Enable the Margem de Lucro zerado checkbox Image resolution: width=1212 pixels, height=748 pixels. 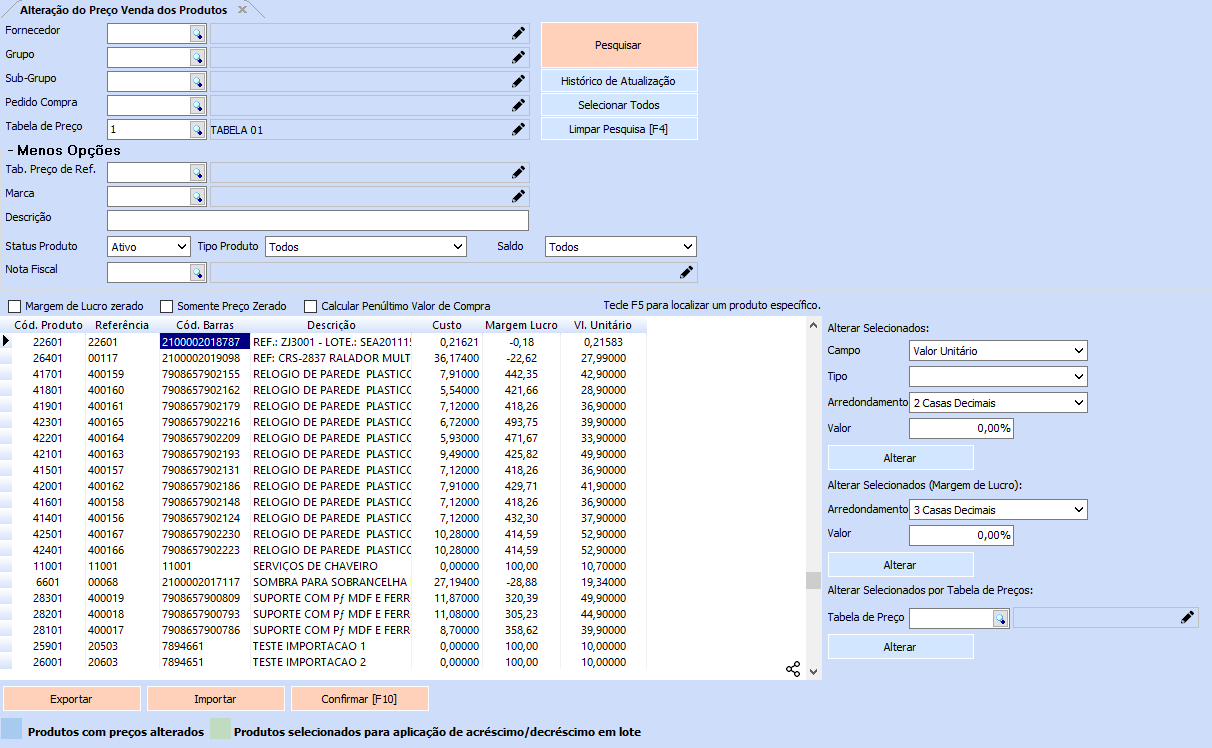coord(15,306)
